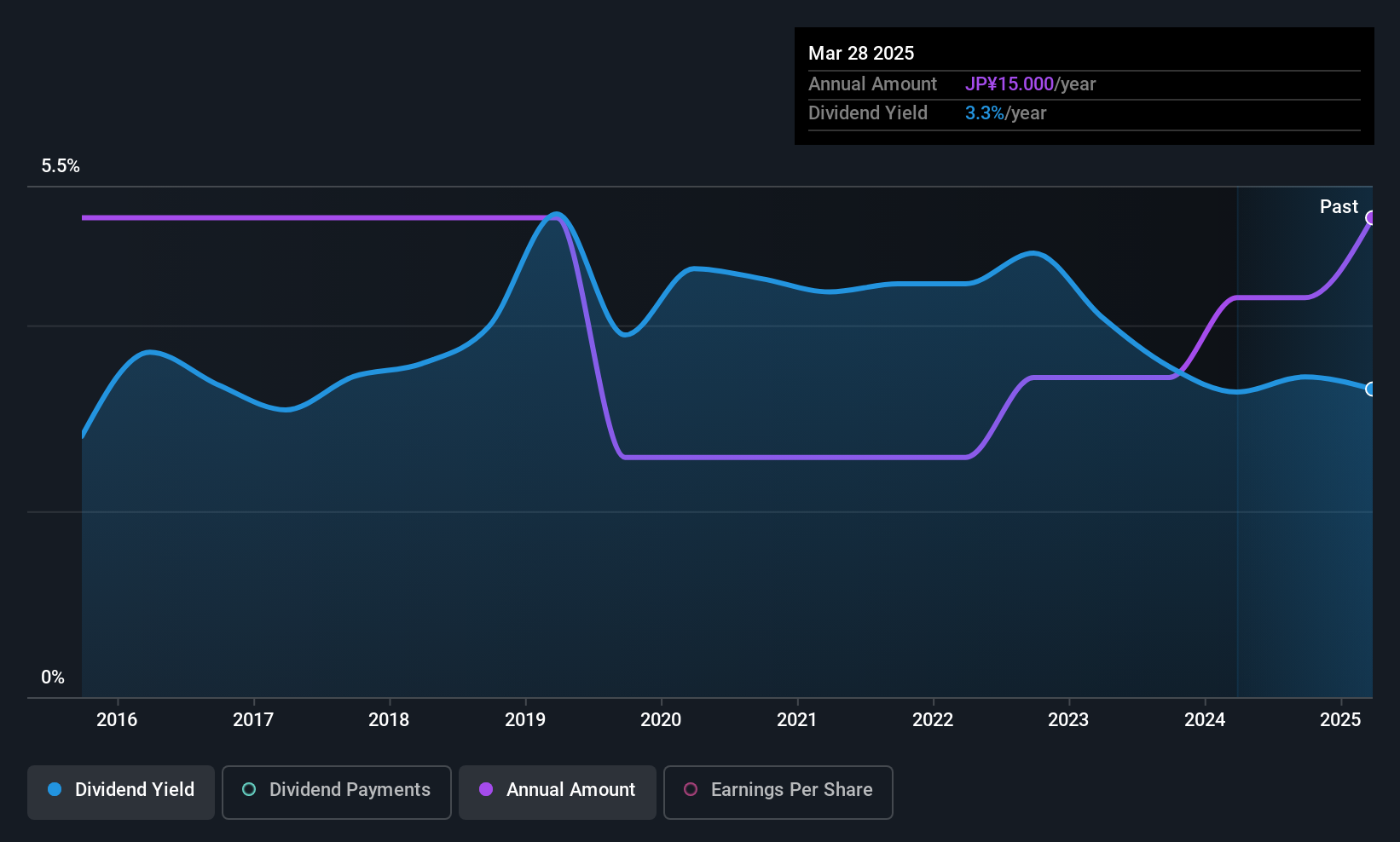Click the 2022 year tick label
The image size is (1400, 842).
933,720
